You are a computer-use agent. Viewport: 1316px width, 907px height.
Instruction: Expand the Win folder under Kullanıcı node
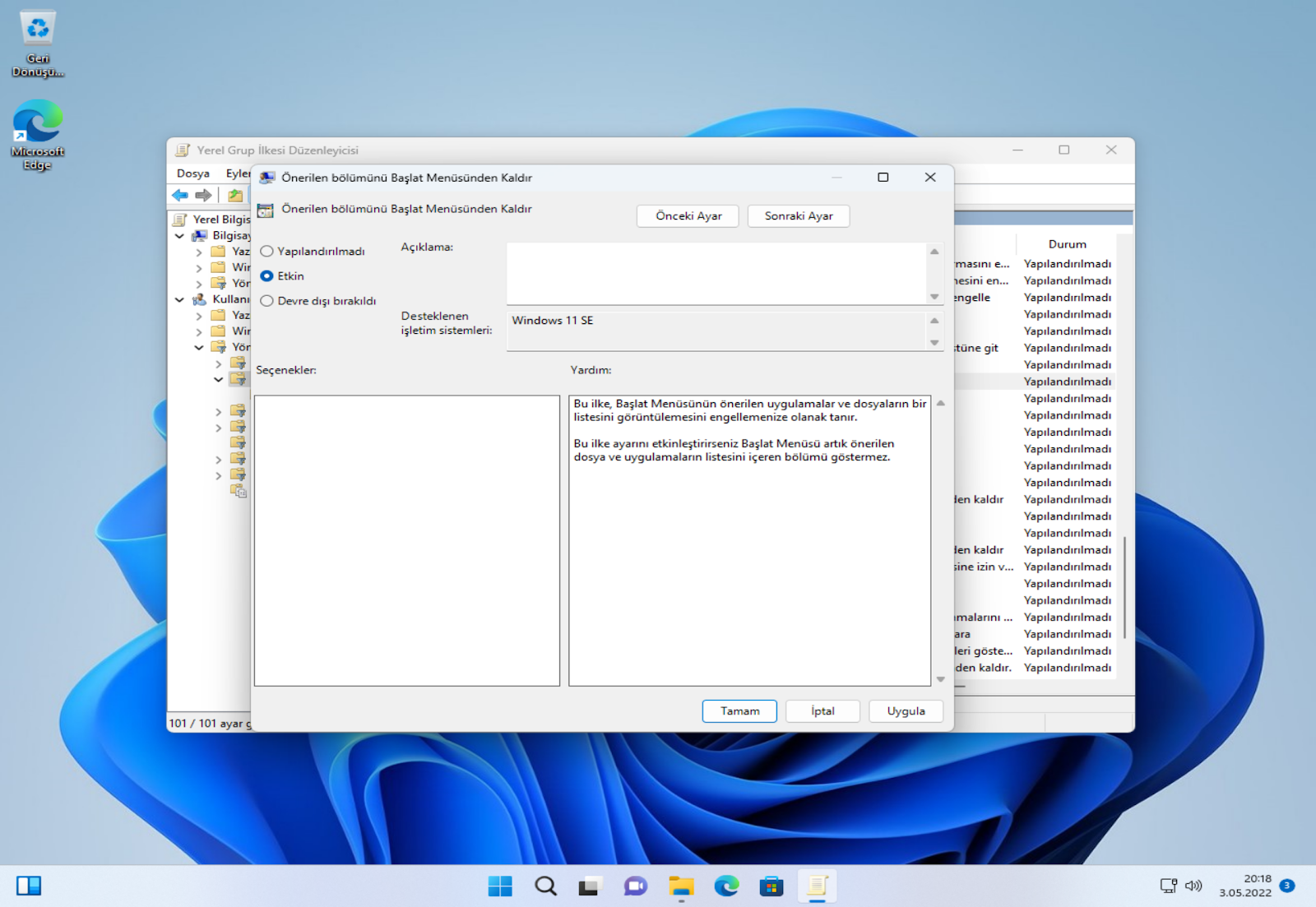tap(199, 332)
